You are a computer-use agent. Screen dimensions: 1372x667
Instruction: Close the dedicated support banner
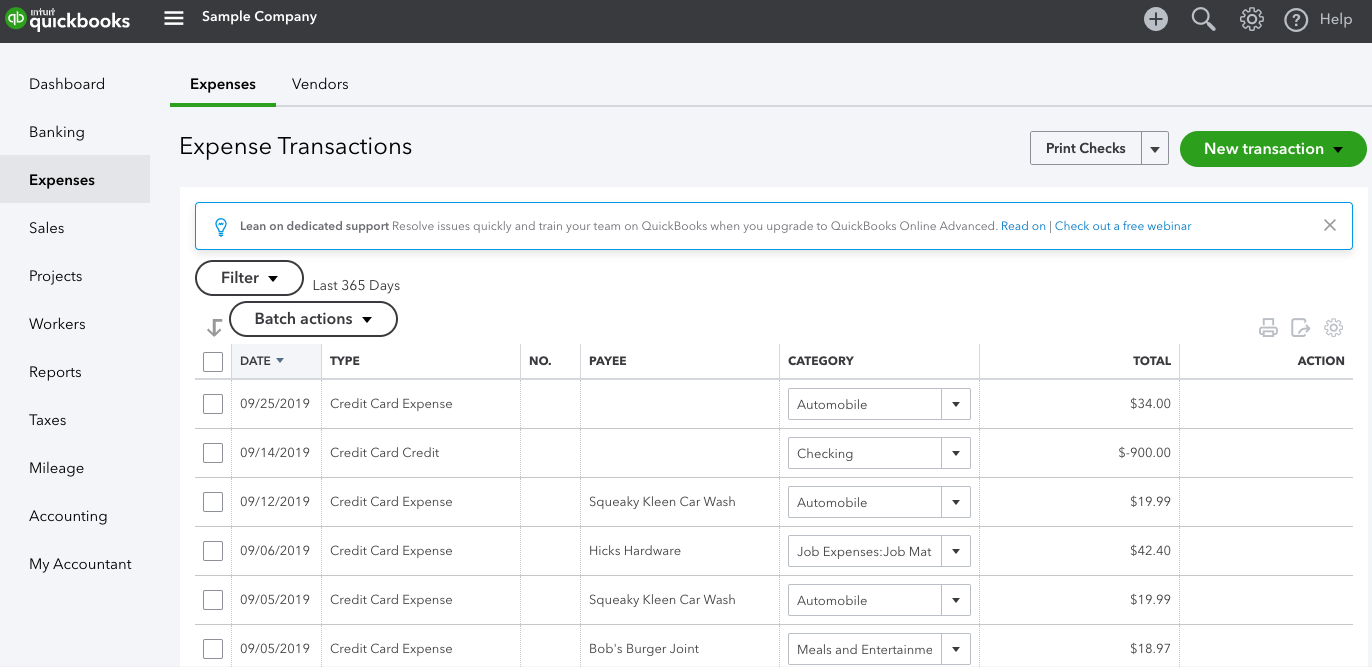click(x=1330, y=225)
